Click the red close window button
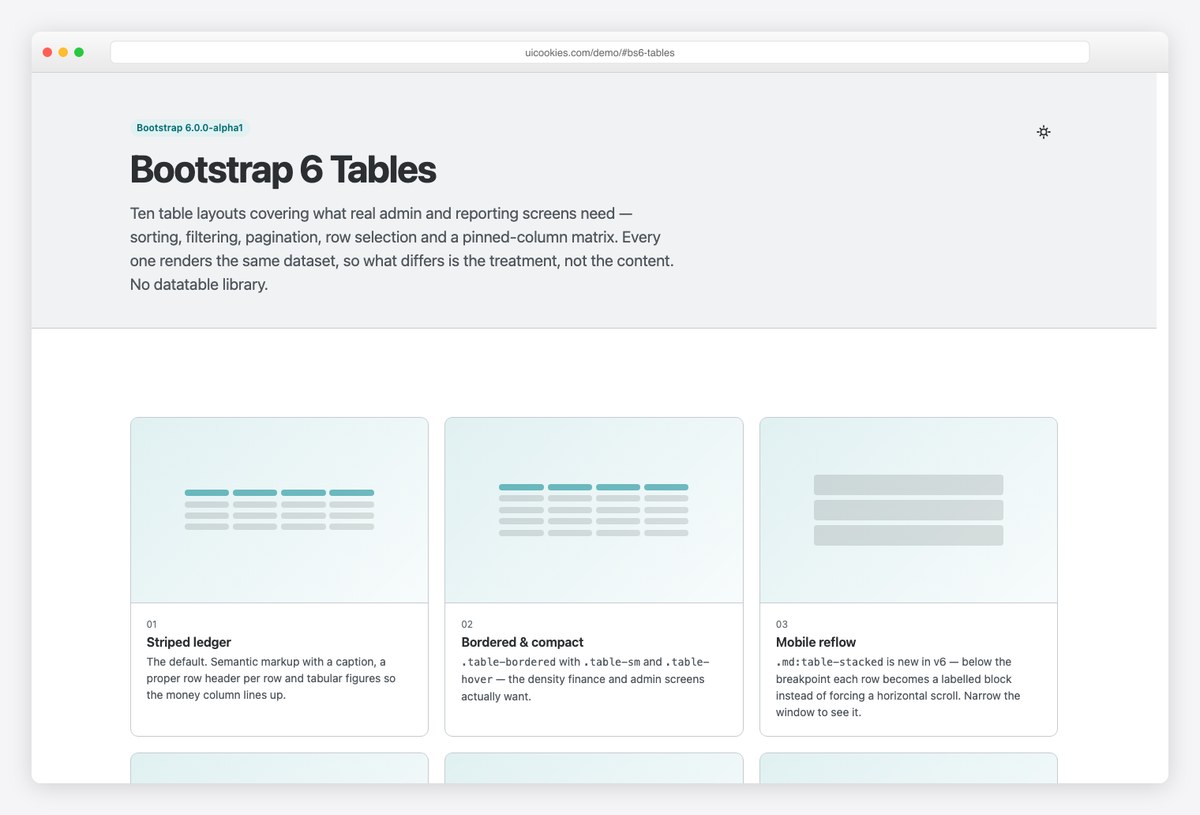This screenshot has height=815, width=1200. point(47,52)
